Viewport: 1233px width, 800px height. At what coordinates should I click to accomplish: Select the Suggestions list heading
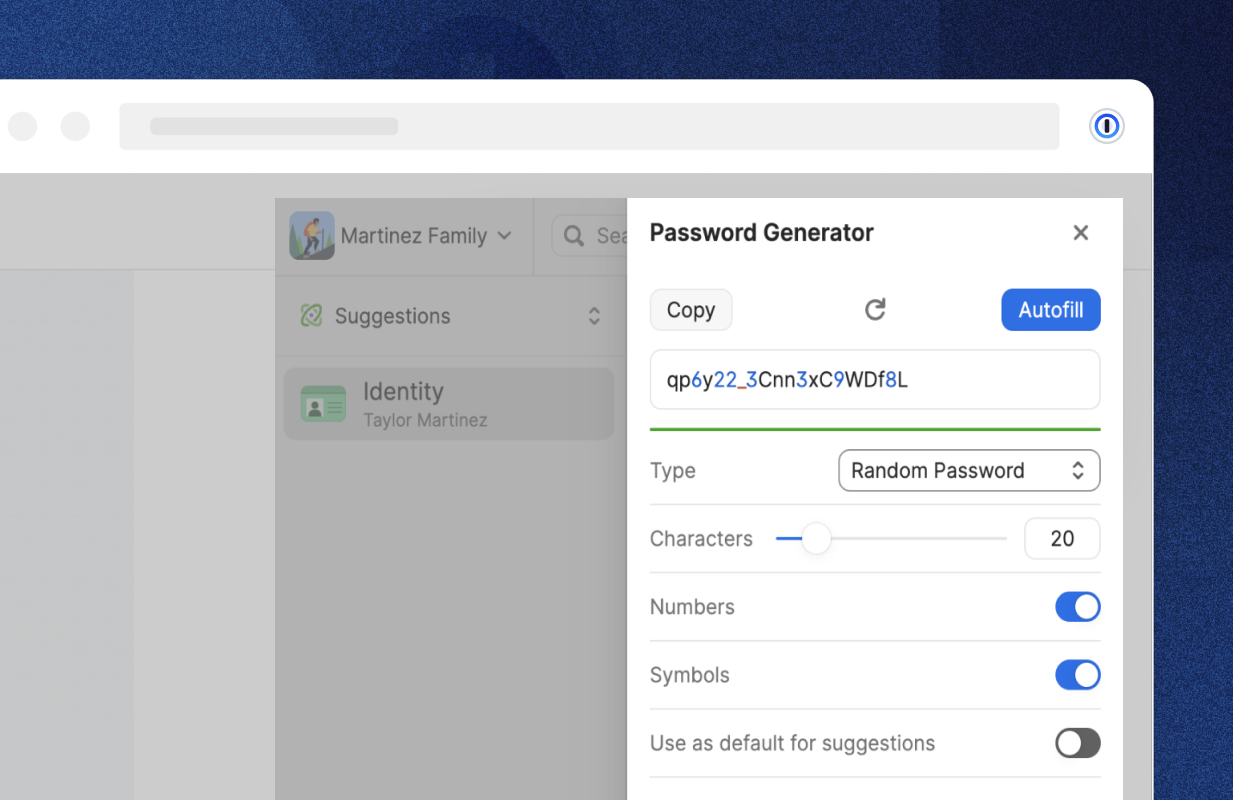tap(392, 316)
